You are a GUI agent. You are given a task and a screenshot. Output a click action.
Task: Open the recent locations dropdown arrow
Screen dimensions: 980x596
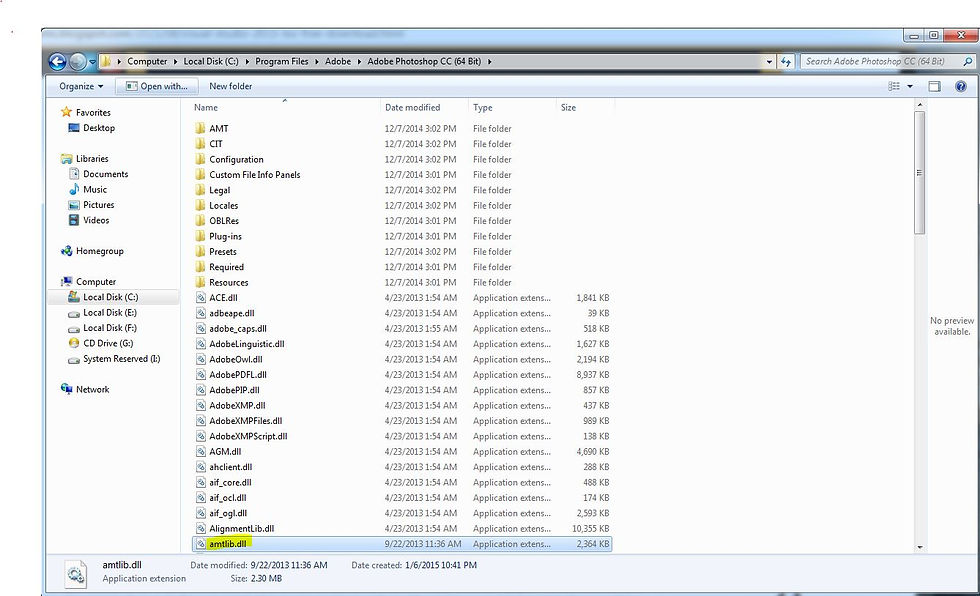tap(92, 62)
